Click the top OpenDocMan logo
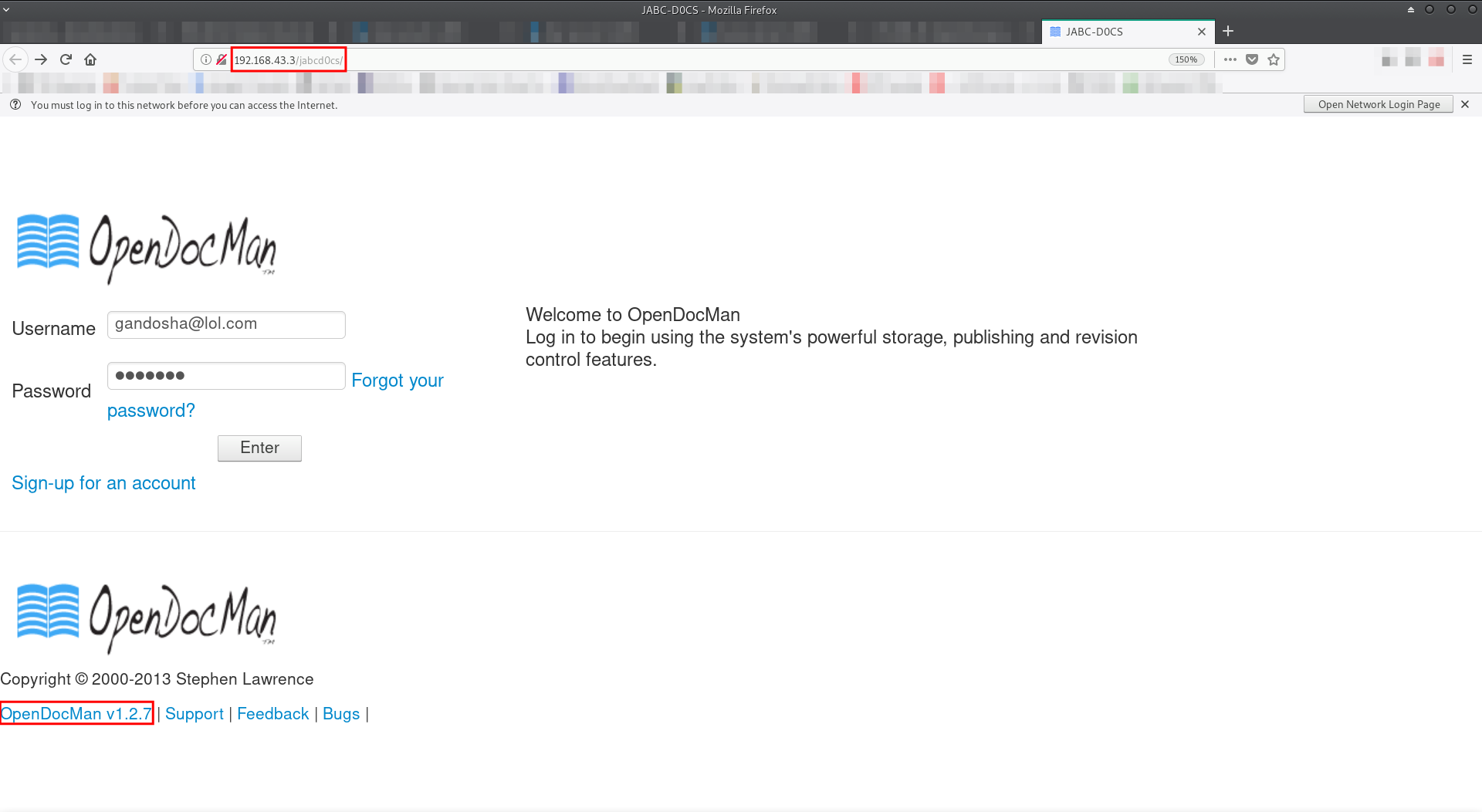This screenshot has width=1482, height=812. coord(147,249)
